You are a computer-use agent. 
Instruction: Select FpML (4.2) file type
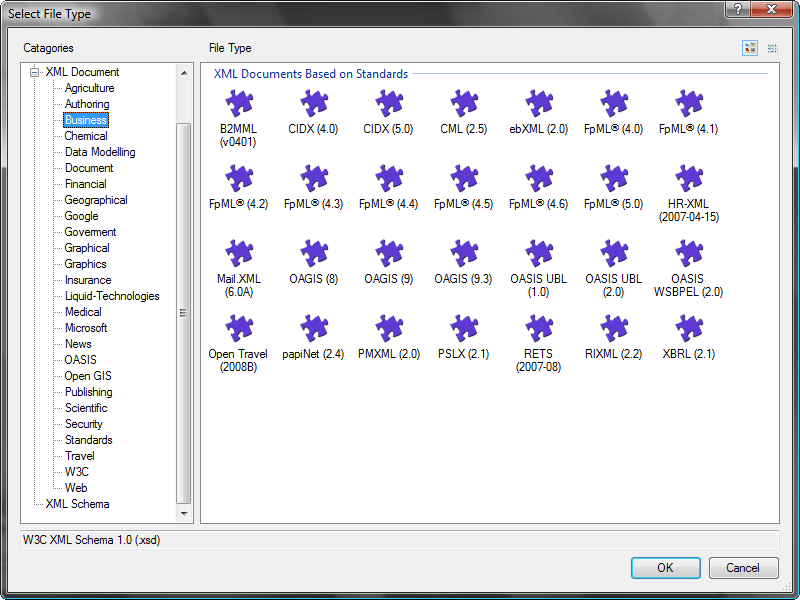pyautogui.click(x=238, y=179)
